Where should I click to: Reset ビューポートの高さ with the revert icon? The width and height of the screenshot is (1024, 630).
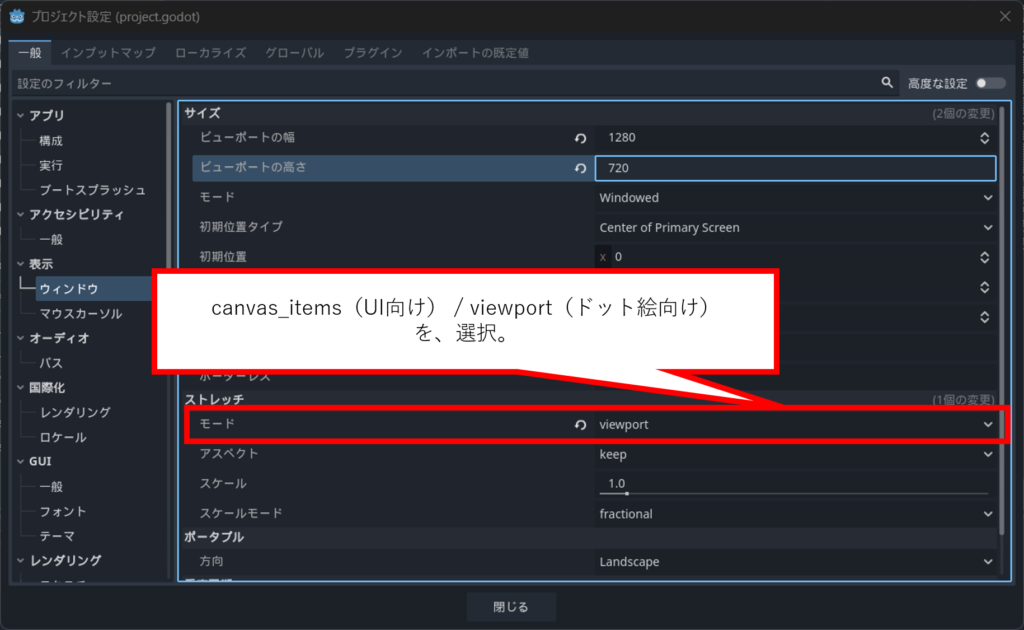point(580,169)
